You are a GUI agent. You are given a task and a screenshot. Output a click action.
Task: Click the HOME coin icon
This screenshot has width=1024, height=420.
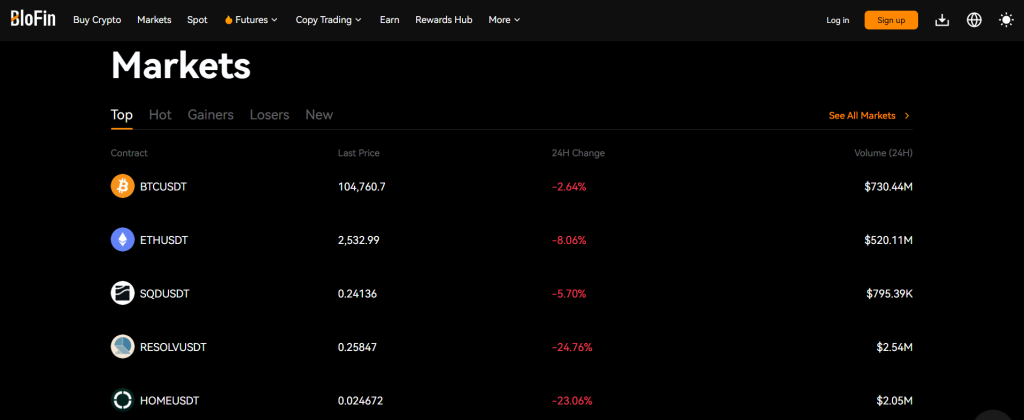point(122,400)
